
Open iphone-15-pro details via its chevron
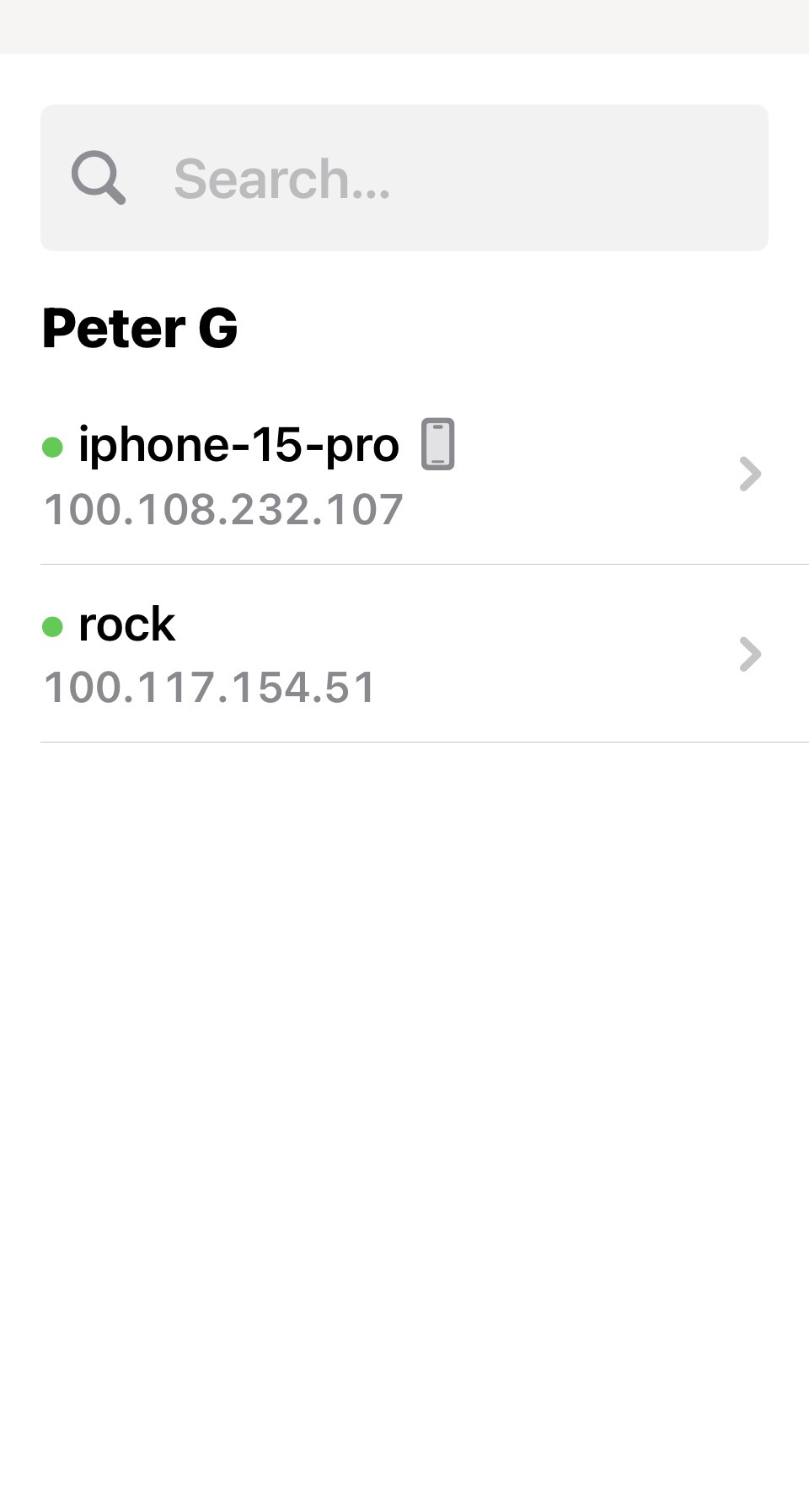coord(749,474)
